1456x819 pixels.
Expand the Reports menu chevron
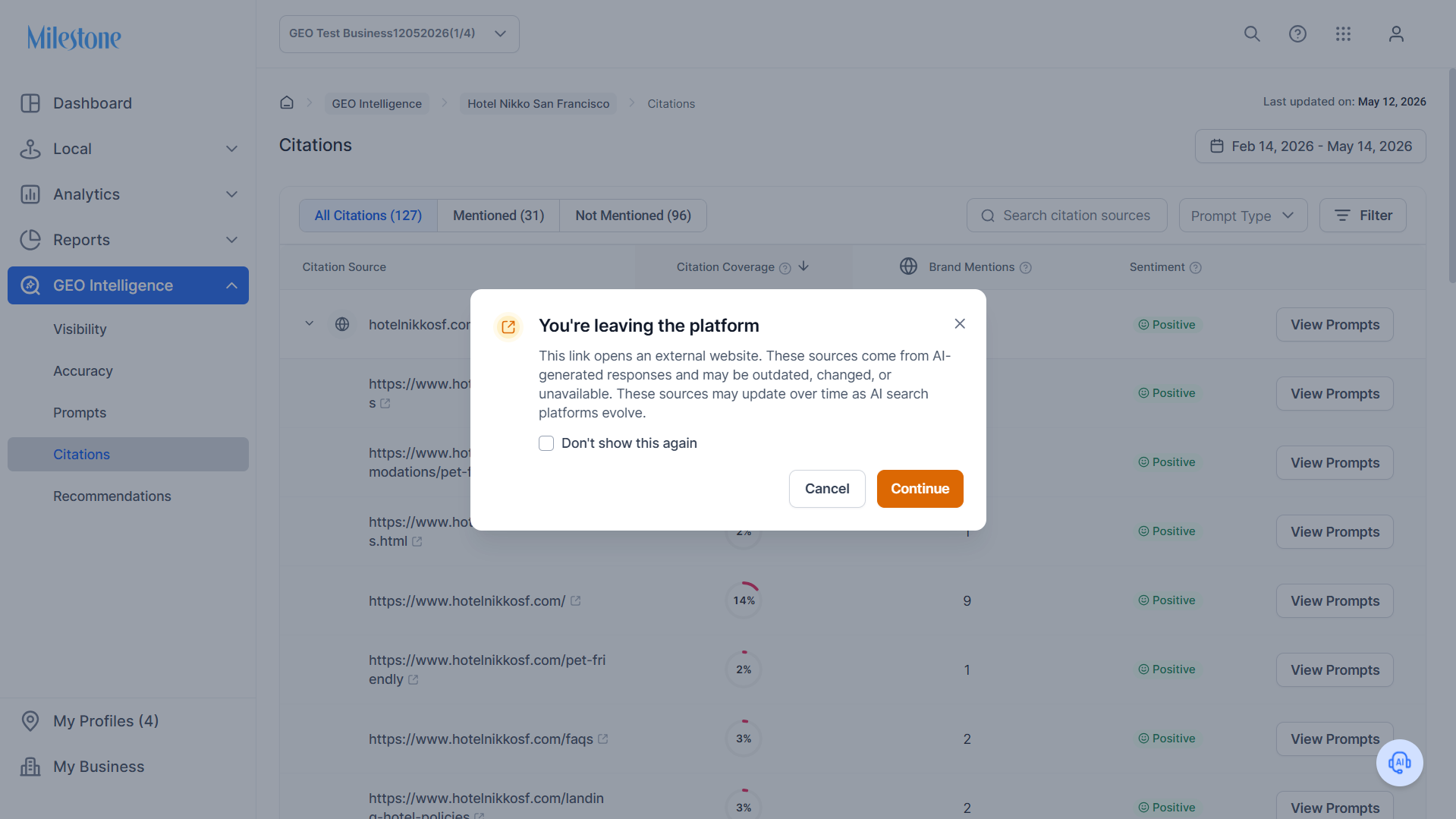tap(232, 240)
